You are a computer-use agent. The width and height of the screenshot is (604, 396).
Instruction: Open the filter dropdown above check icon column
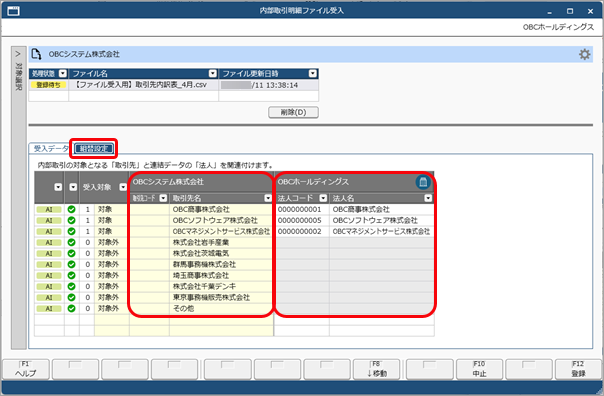73,187
